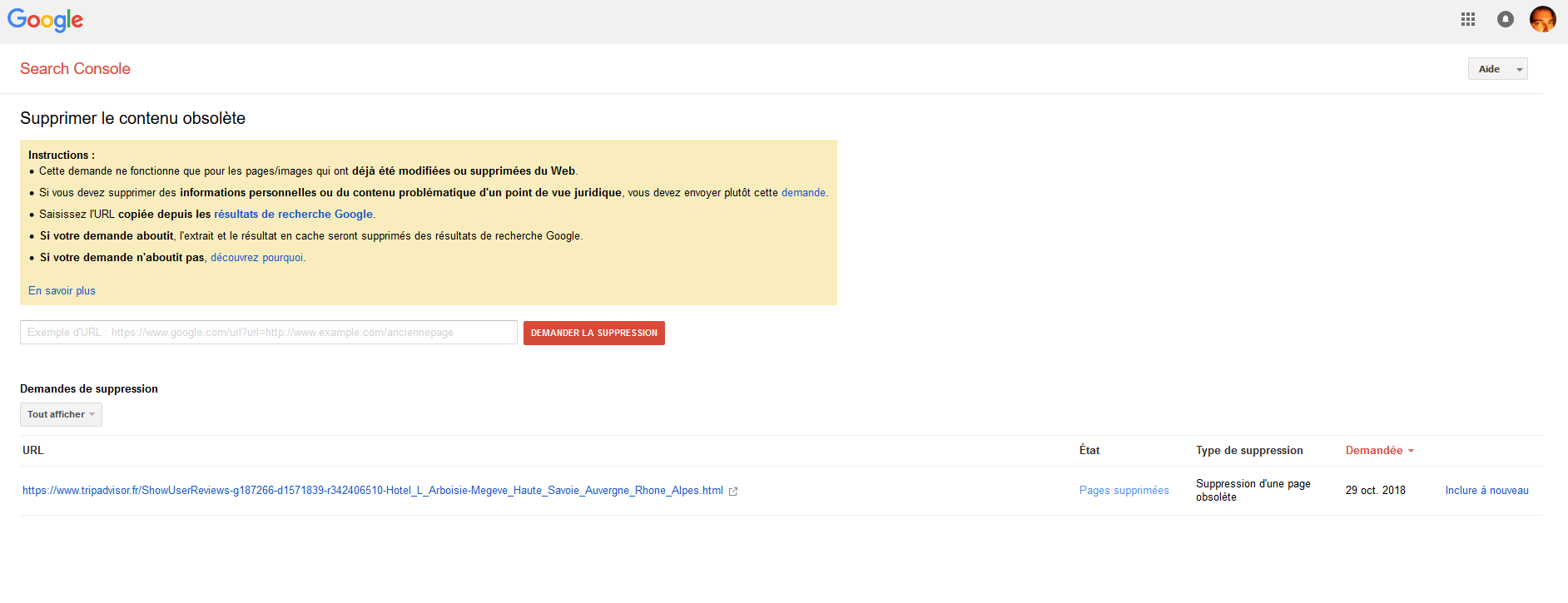Click the État column header
1568x603 pixels.
pos(1089,450)
